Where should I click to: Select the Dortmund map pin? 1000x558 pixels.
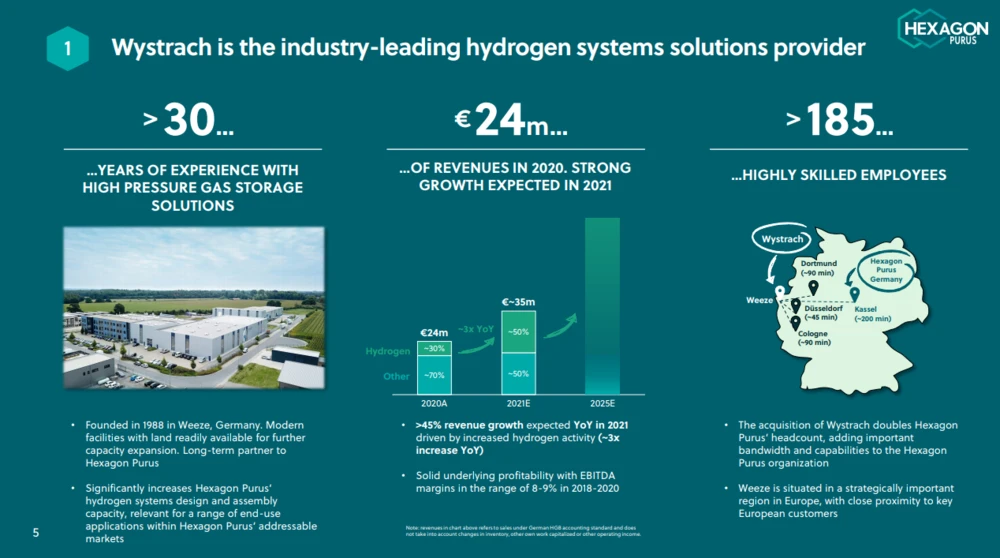813,287
